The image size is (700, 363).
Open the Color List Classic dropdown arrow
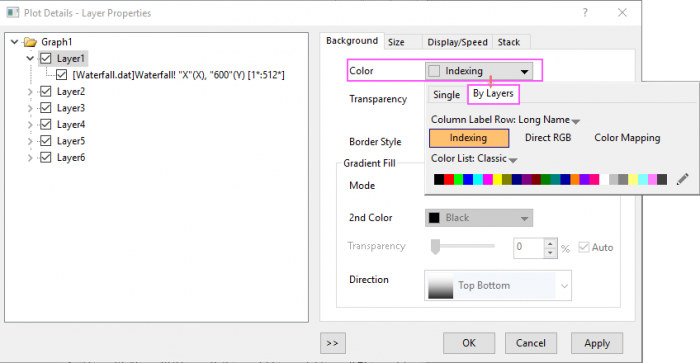pos(513,160)
